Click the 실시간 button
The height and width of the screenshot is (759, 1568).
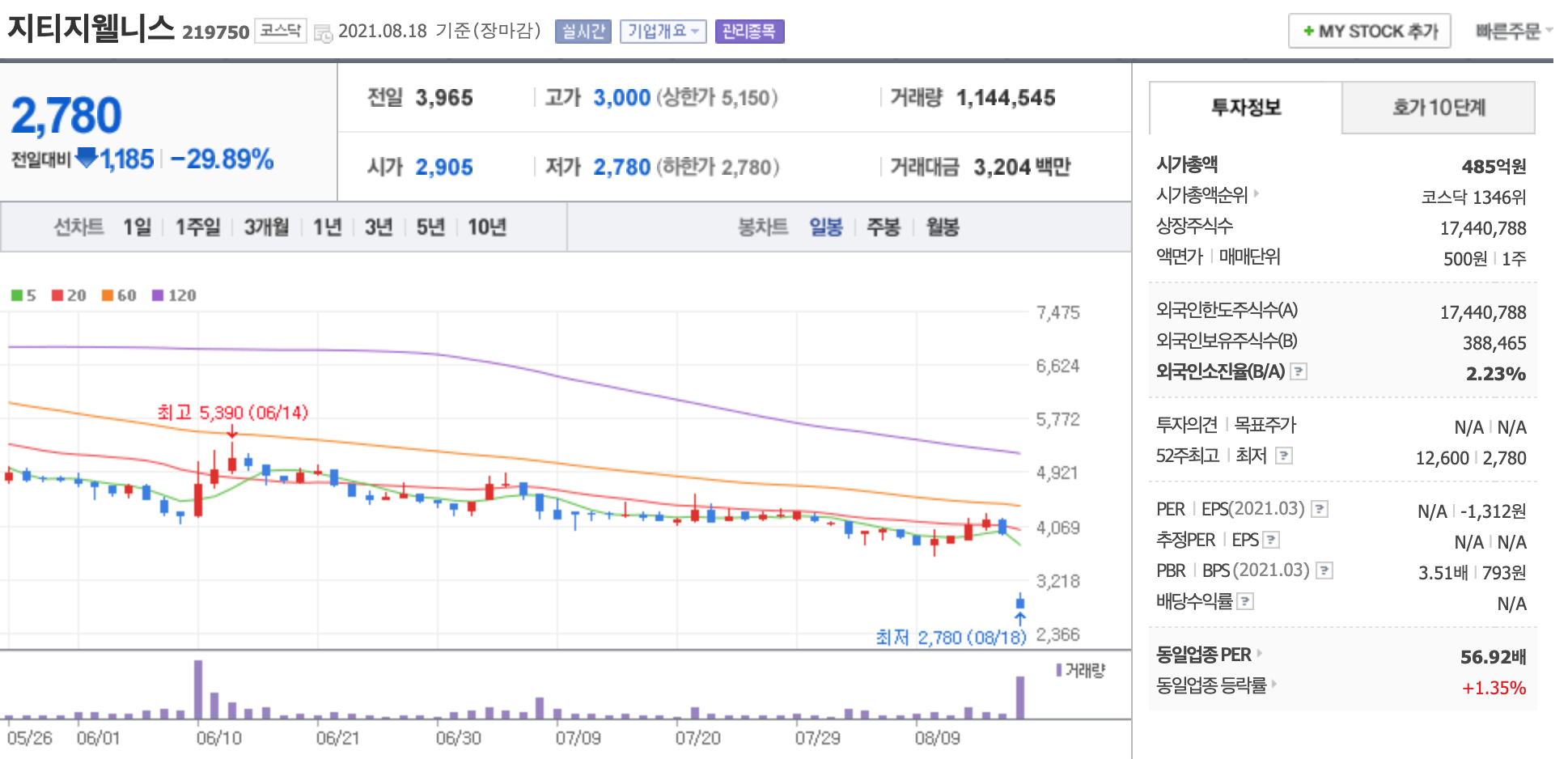tap(583, 32)
